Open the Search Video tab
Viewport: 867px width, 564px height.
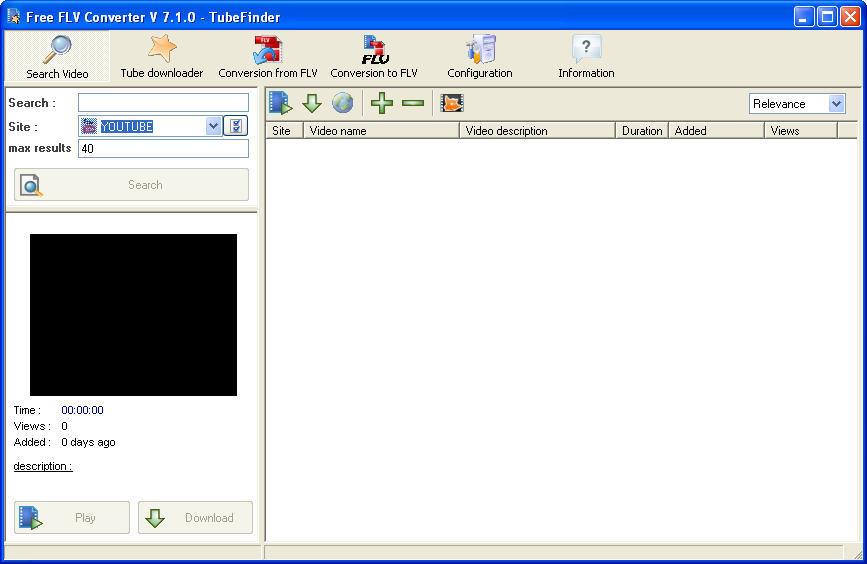tap(58, 57)
